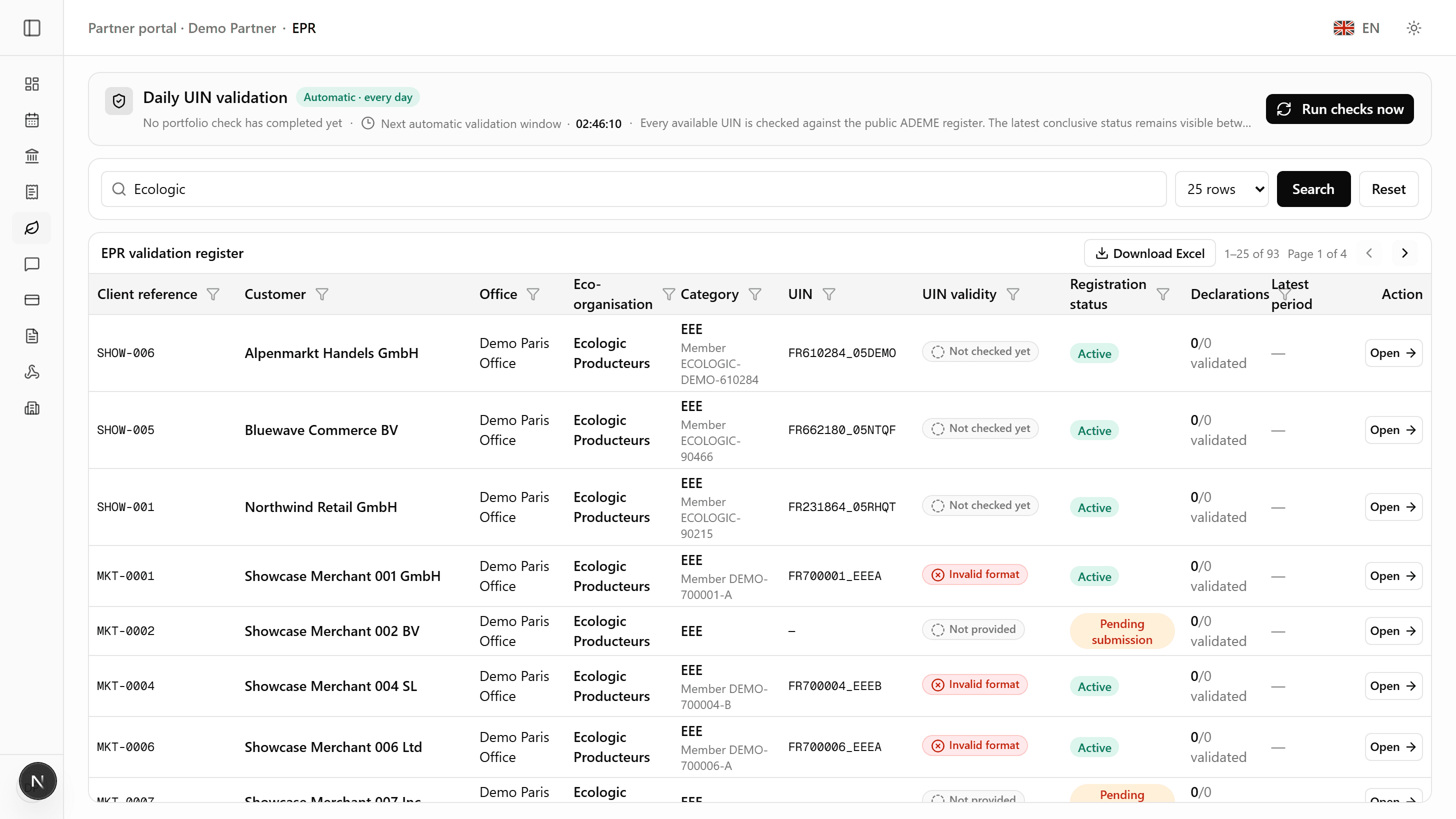Click Northwind Retail GmbH customer name
This screenshot has height=819, width=1456.
coord(320,507)
